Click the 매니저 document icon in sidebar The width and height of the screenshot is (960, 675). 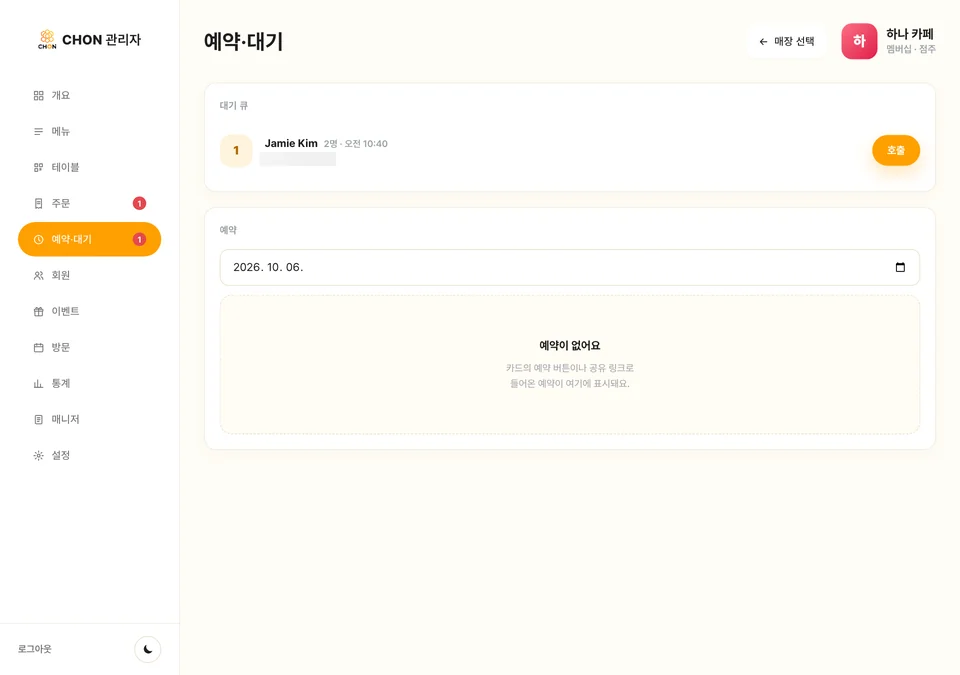[39, 420]
